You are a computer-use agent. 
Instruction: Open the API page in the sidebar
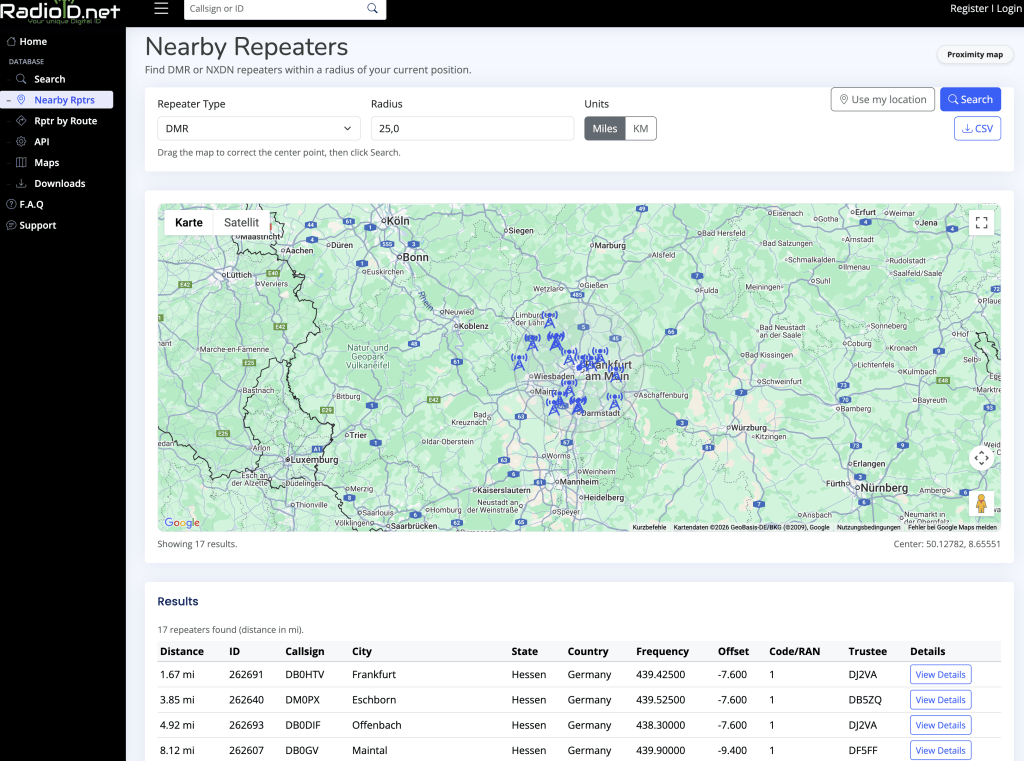tap(41, 142)
